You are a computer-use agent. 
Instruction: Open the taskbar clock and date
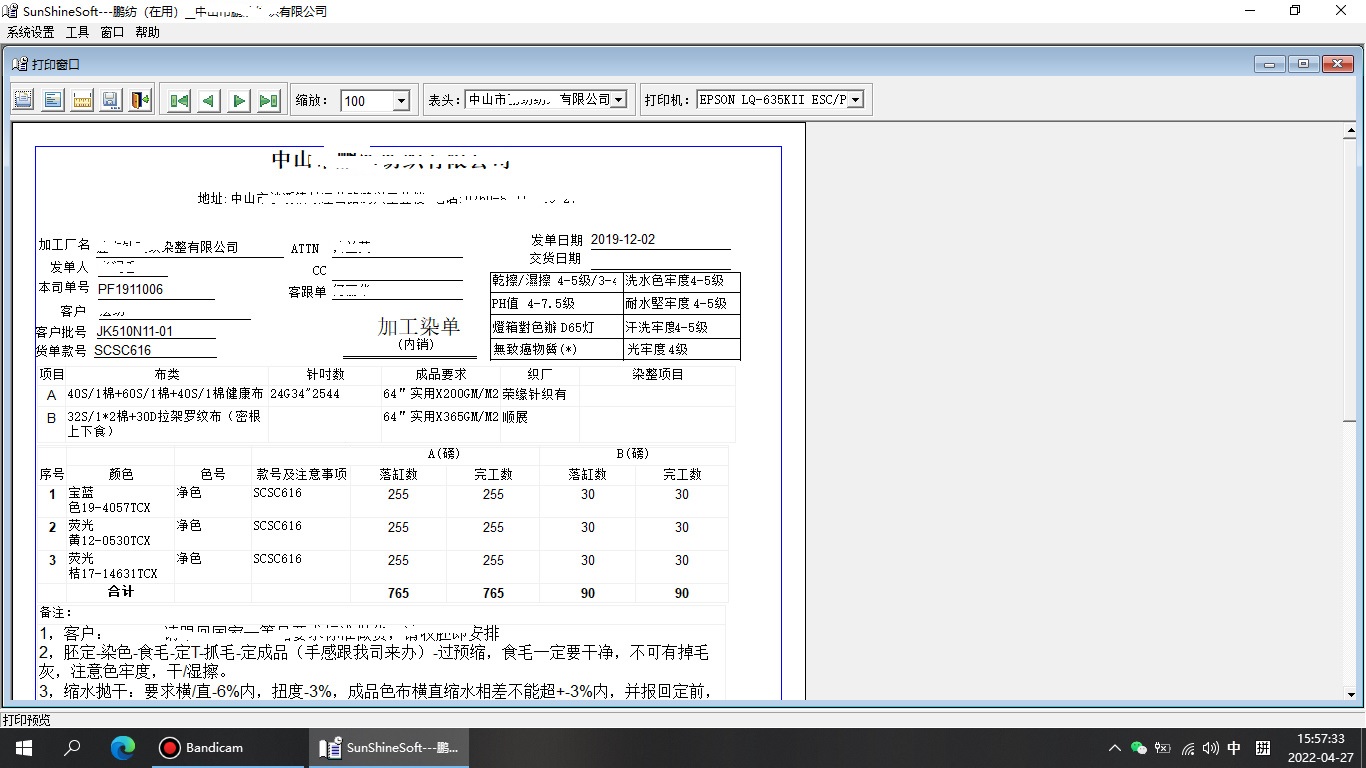click(1322, 748)
